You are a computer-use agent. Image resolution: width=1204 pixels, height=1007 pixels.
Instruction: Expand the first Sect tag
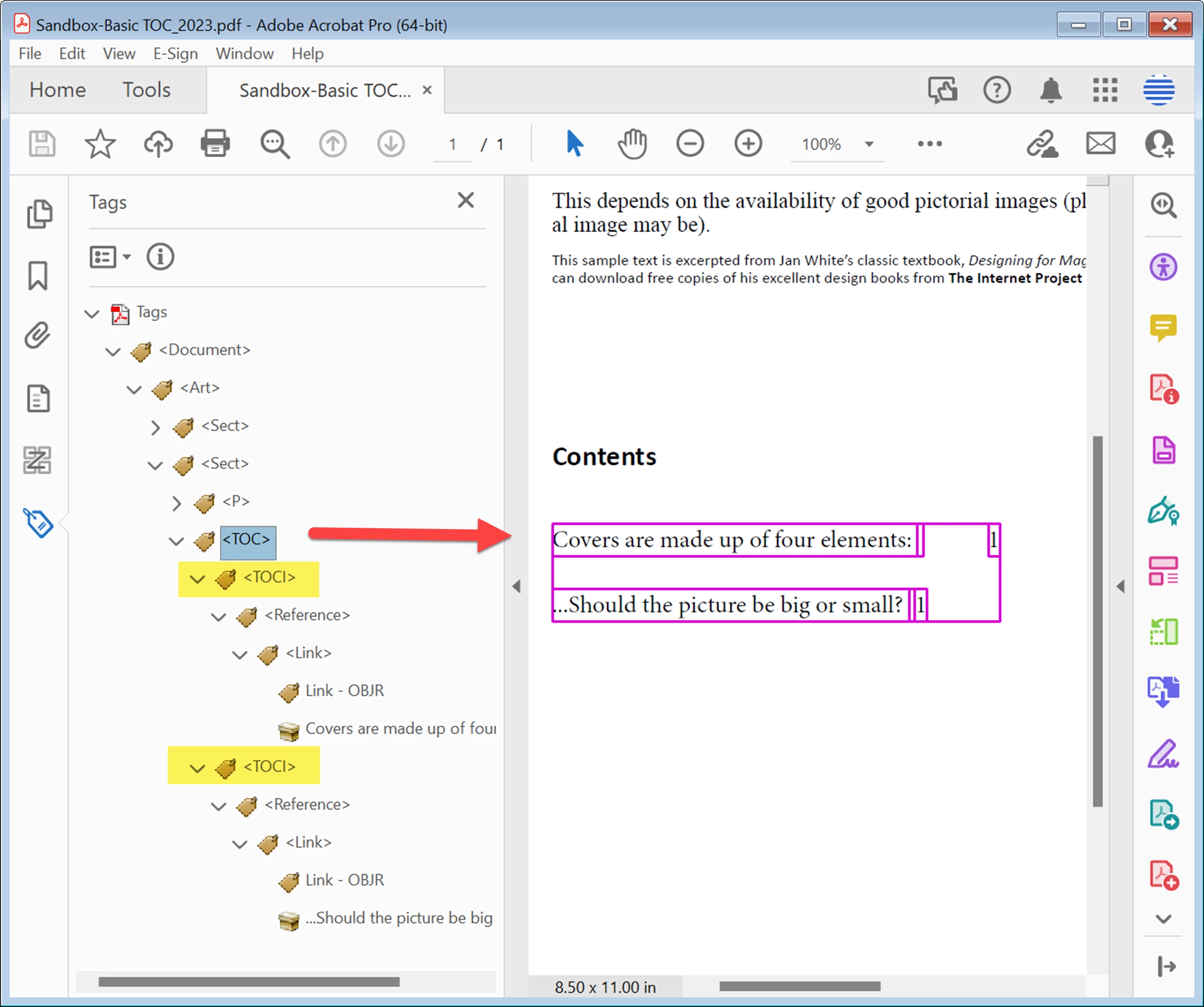click(x=155, y=427)
